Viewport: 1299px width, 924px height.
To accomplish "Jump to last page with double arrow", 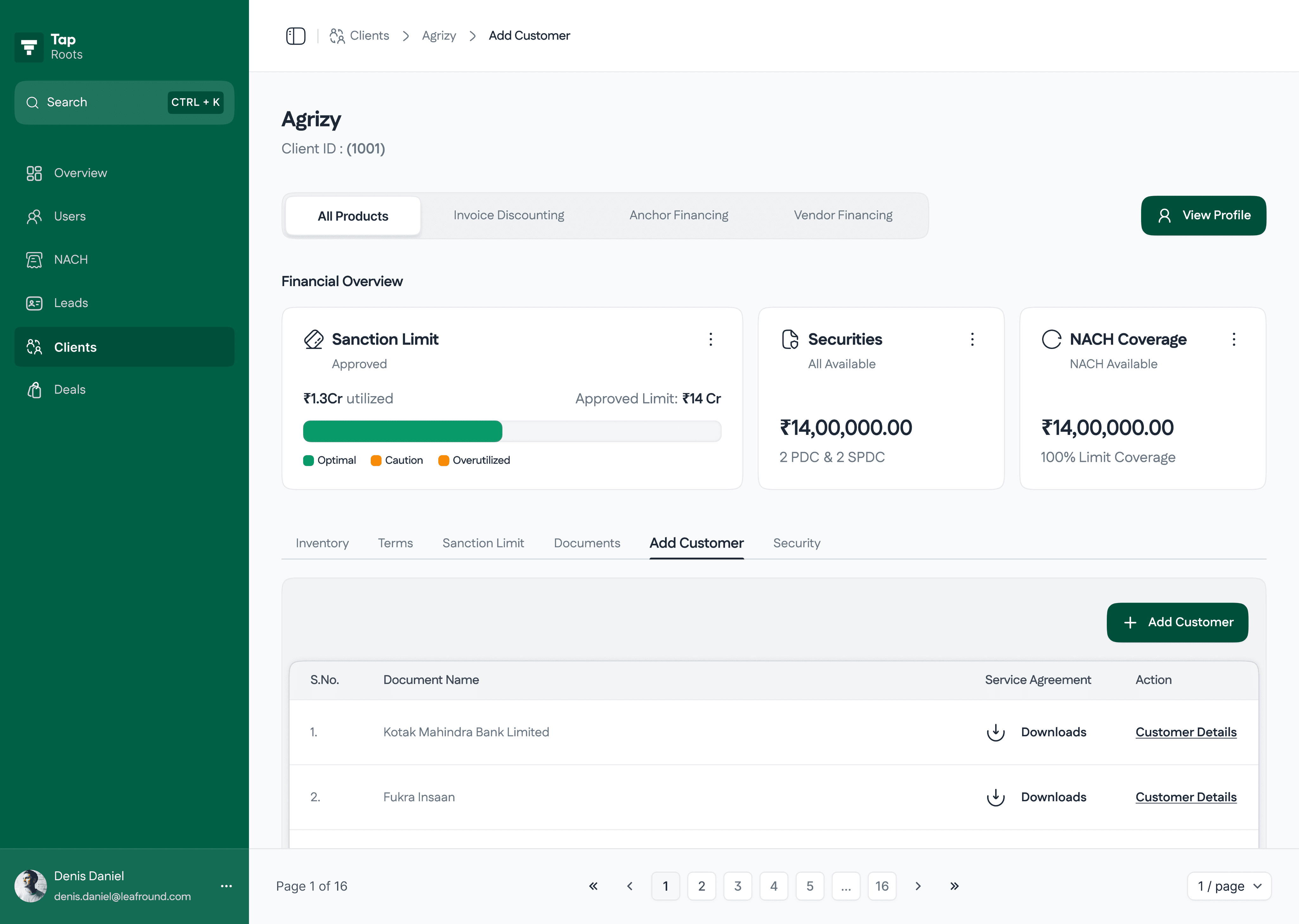I will click(x=954, y=886).
